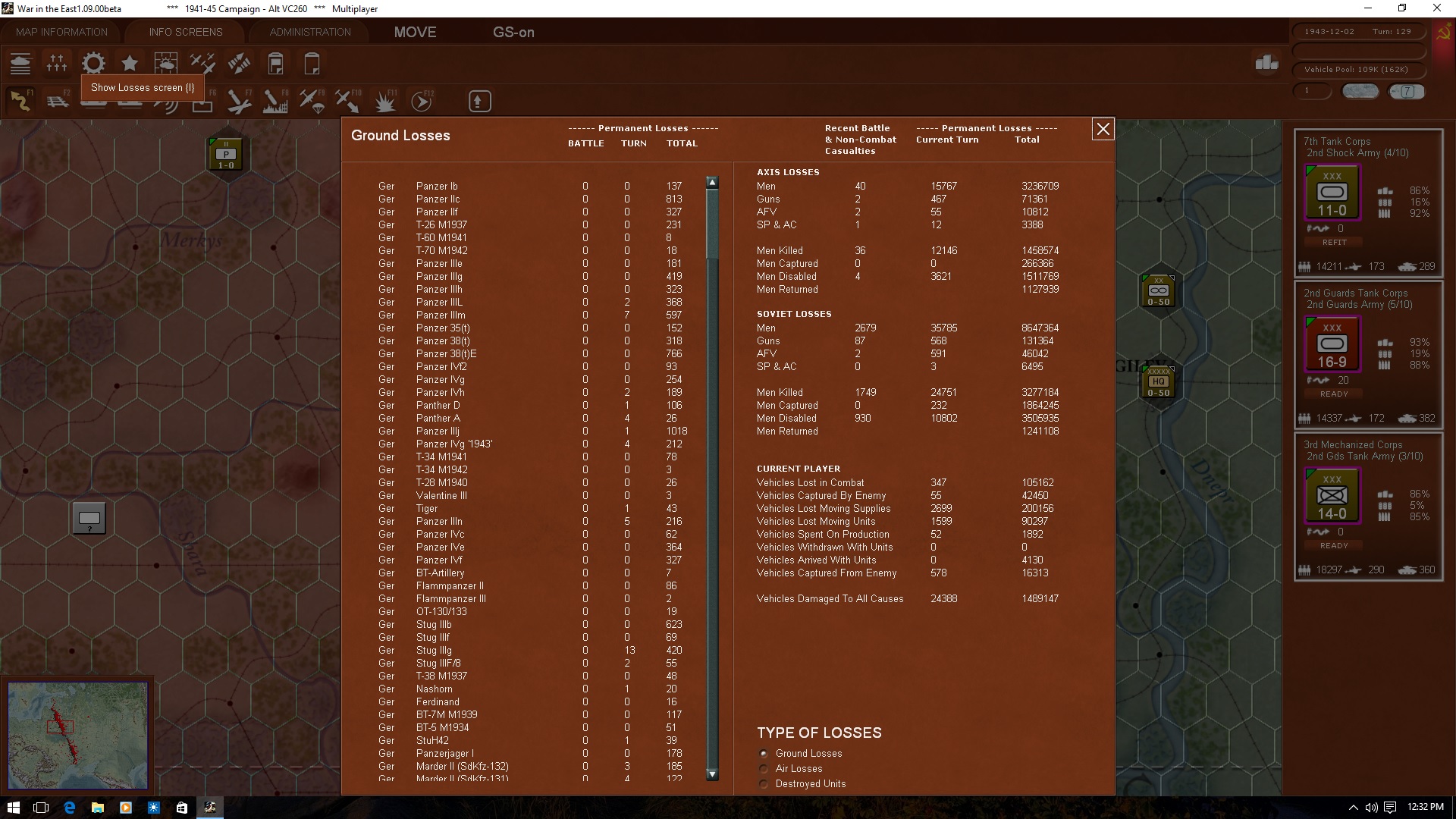Select the Destroyed Units radio option
This screenshot has height=819, width=1456.
pyautogui.click(x=764, y=784)
